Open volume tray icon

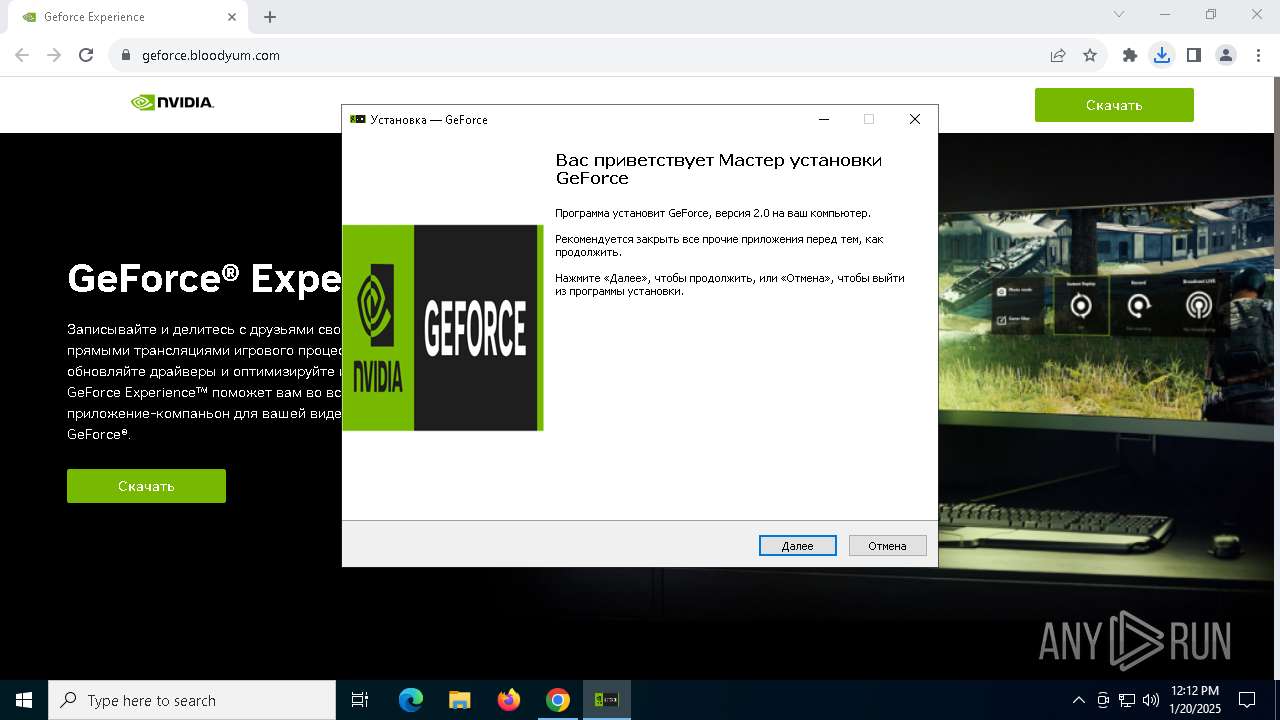click(1151, 700)
